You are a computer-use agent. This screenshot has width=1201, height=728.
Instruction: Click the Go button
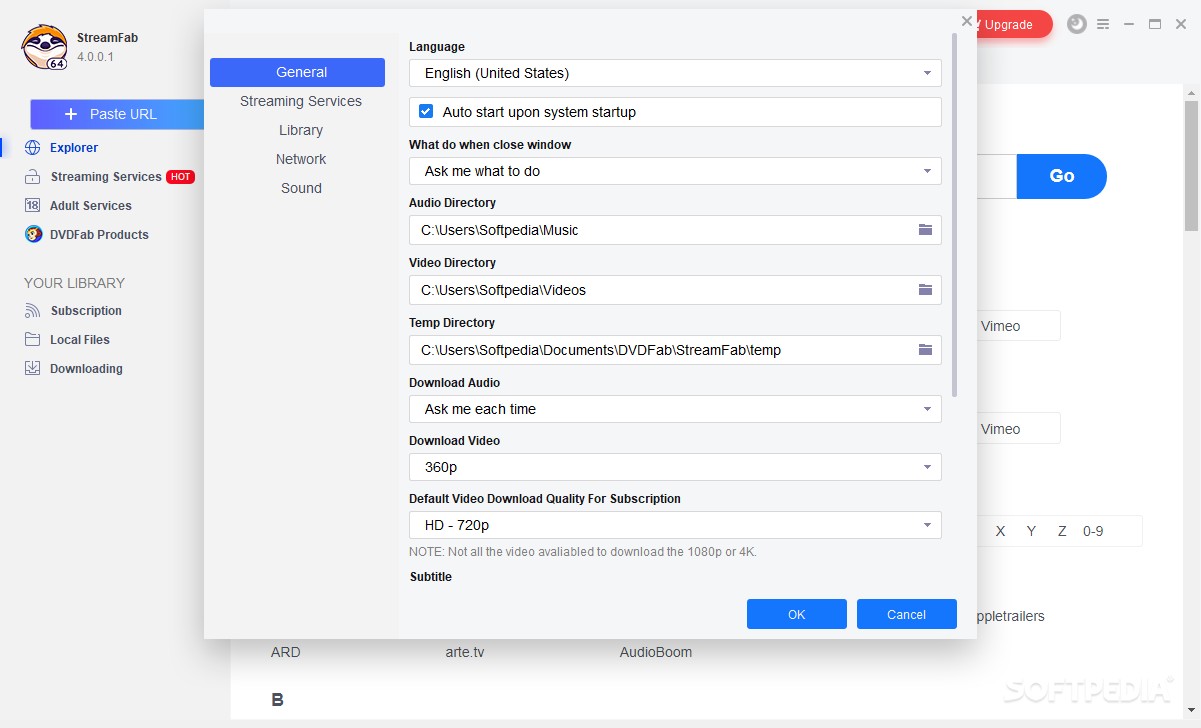(1062, 176)
